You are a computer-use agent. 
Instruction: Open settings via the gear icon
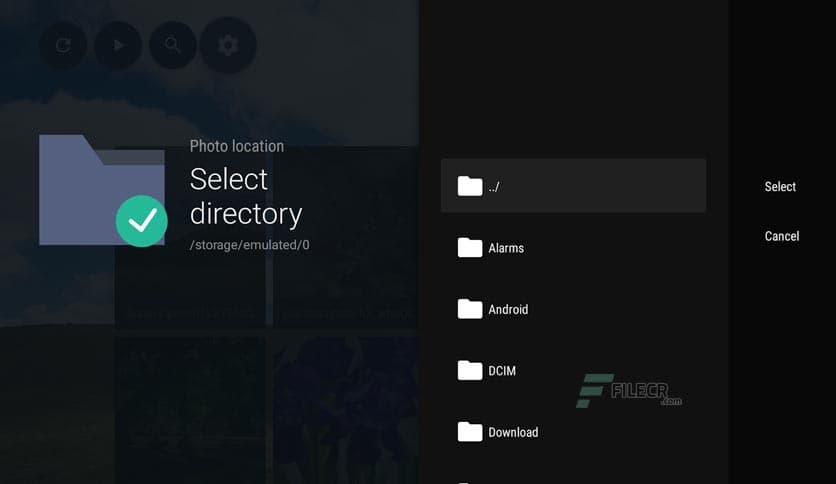click(228, 45)
